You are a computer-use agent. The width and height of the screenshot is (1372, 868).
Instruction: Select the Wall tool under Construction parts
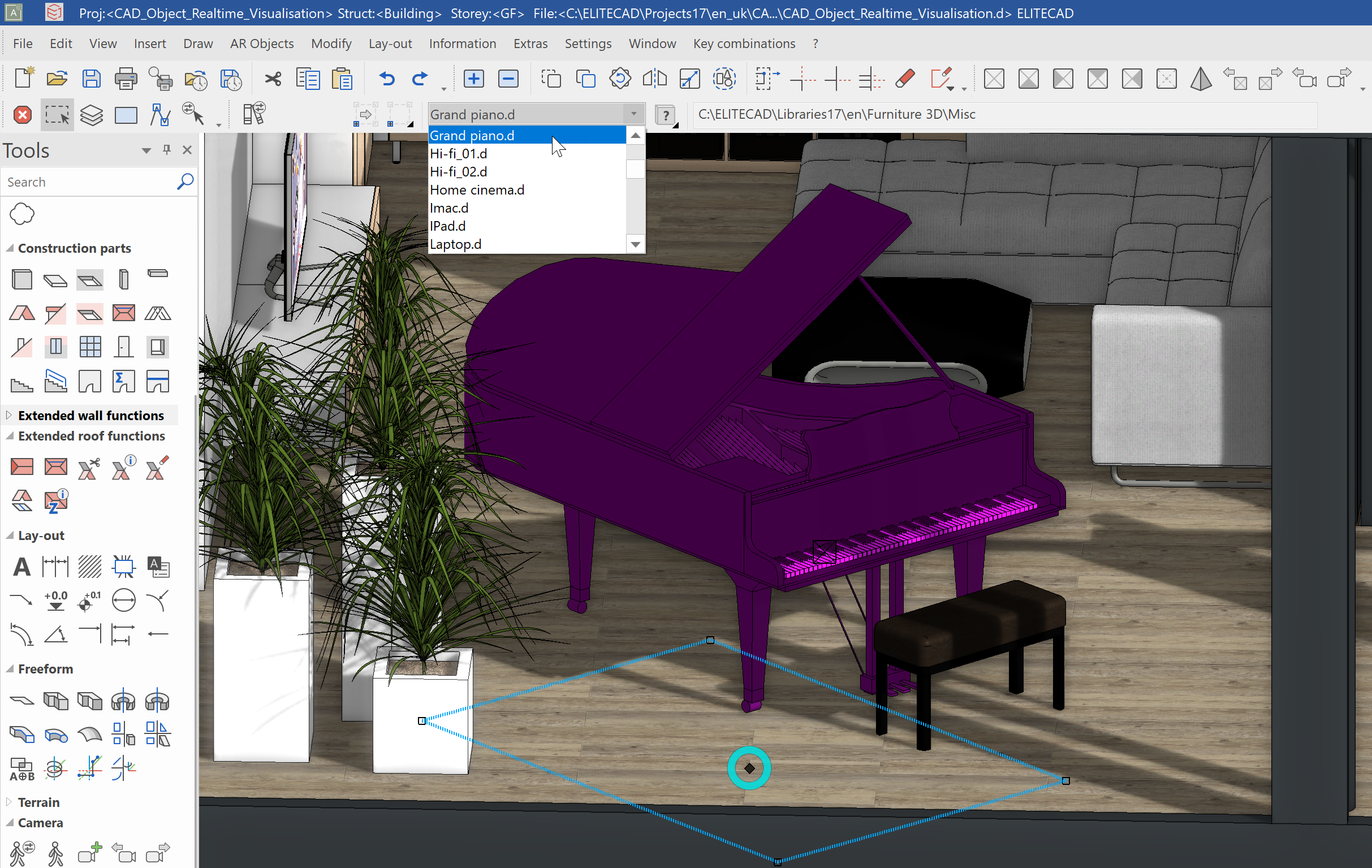[x=21, y=279]
